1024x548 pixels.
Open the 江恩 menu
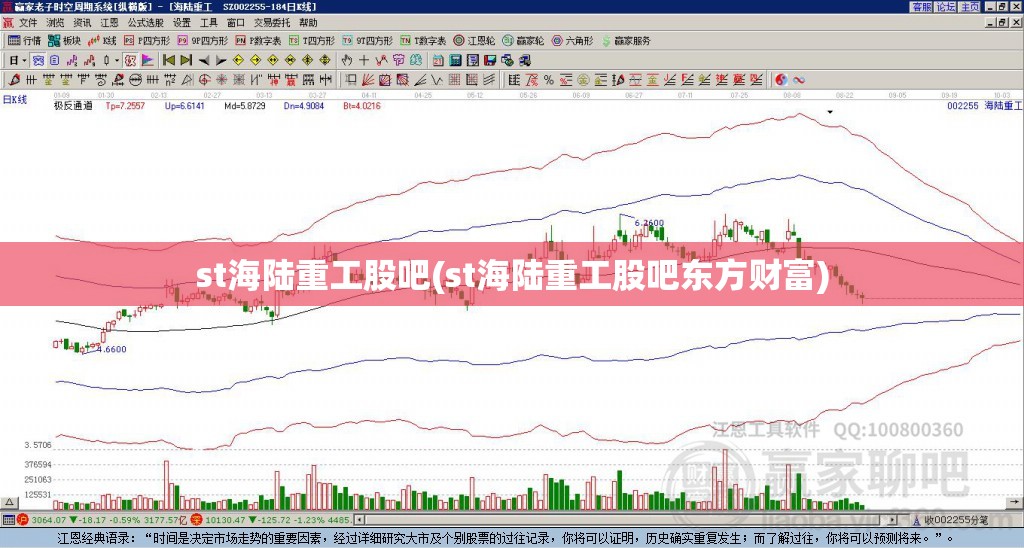pyautogui.click(x=109, y=23)
